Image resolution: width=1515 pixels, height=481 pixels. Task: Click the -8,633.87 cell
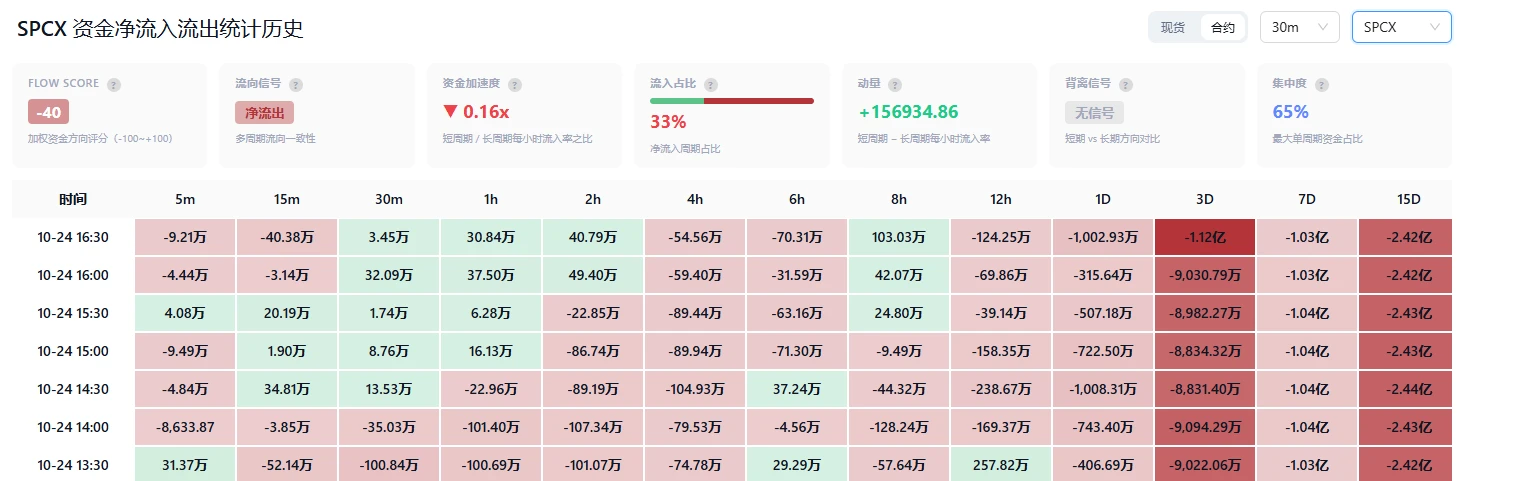pyautogui.click(x=185, y=427)
